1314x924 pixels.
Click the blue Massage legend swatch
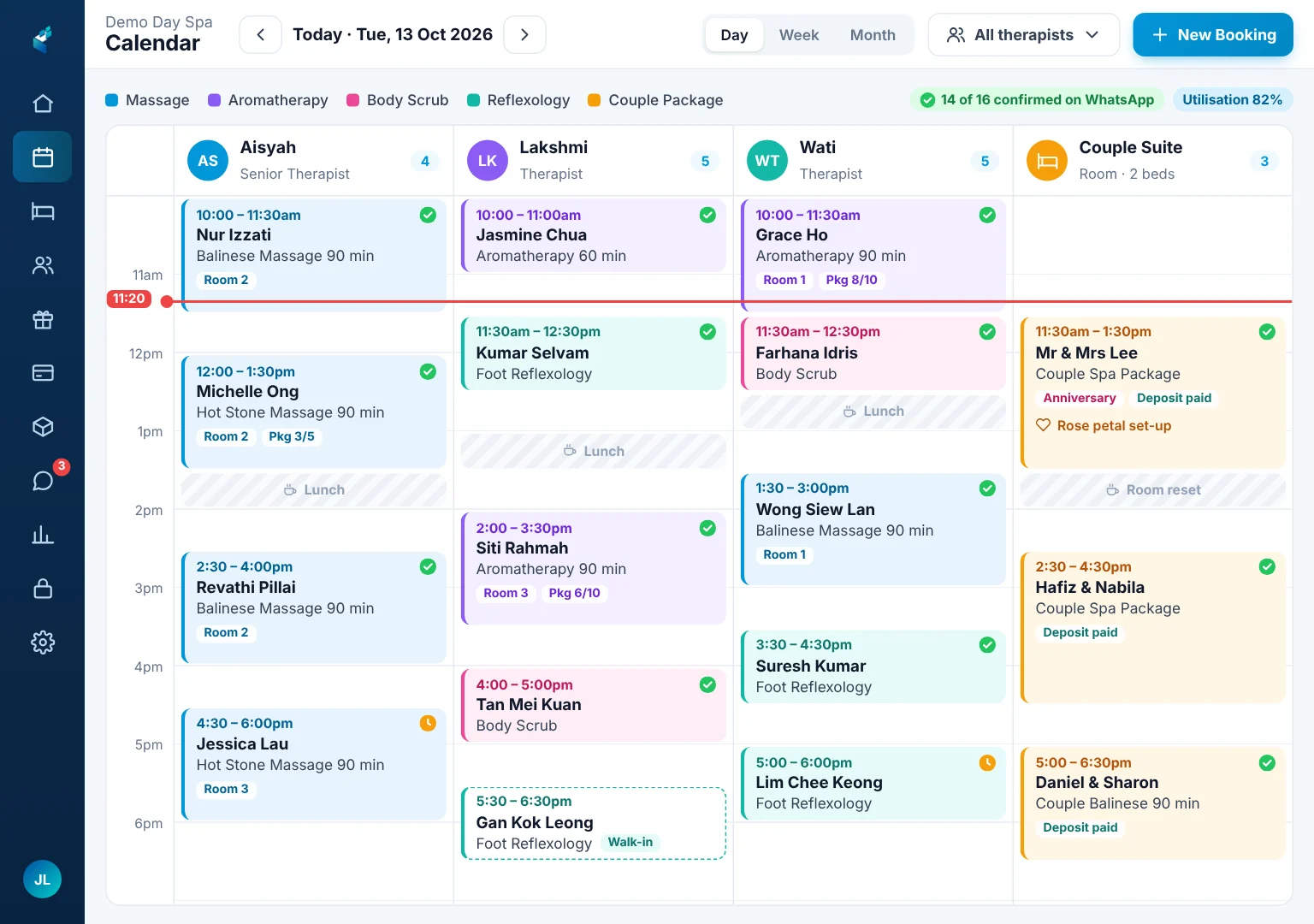[x=111, y=100]
